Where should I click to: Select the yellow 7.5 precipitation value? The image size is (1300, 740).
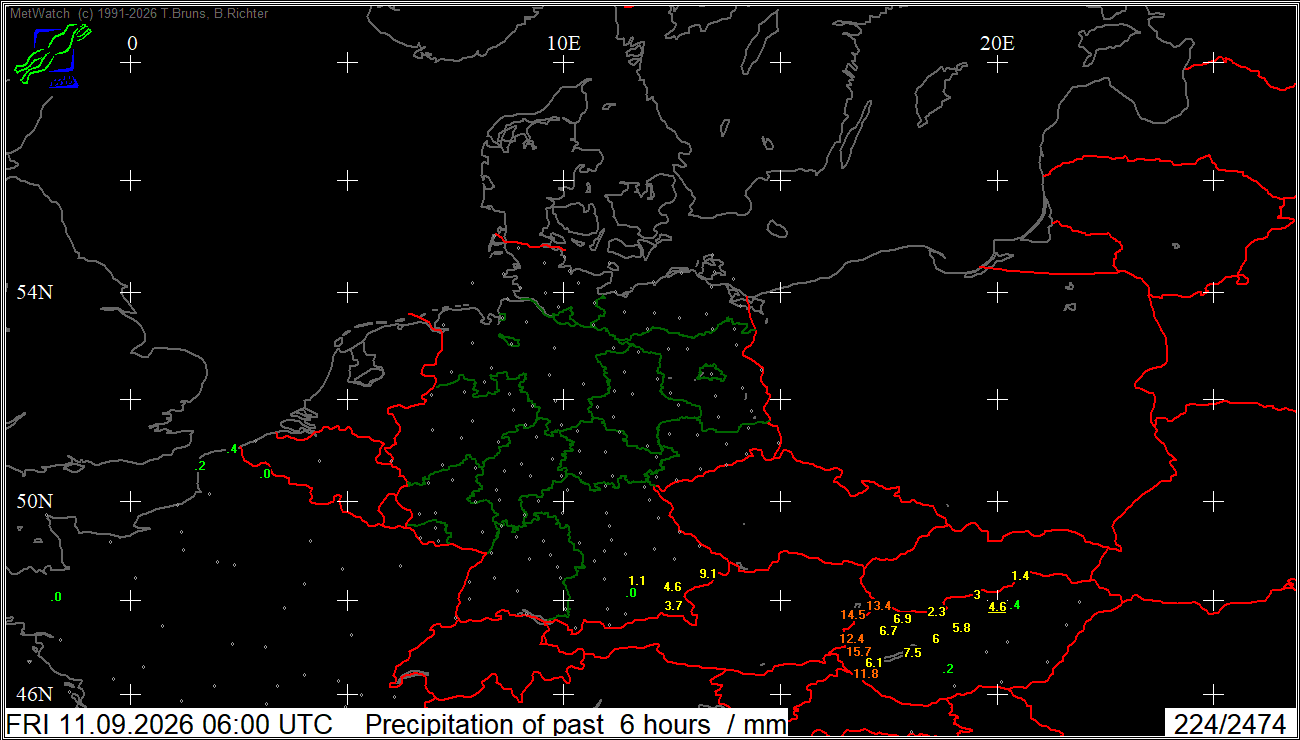[912, 653]
